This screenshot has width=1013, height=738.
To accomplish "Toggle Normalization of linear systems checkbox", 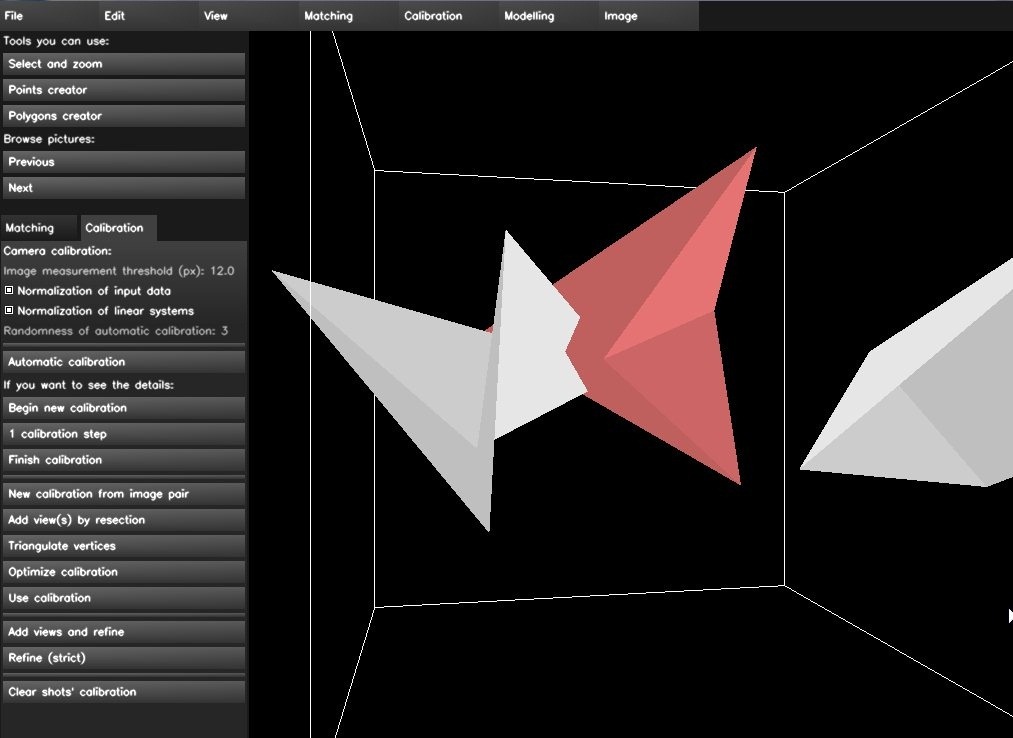I will click(x=9, y=311).
